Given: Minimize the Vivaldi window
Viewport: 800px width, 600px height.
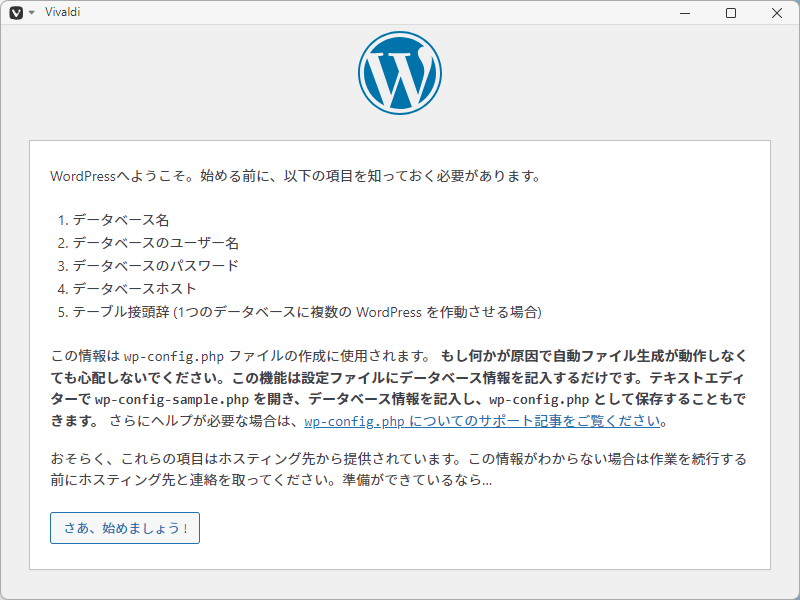Looking at the screenshot, I should point(685,12).
